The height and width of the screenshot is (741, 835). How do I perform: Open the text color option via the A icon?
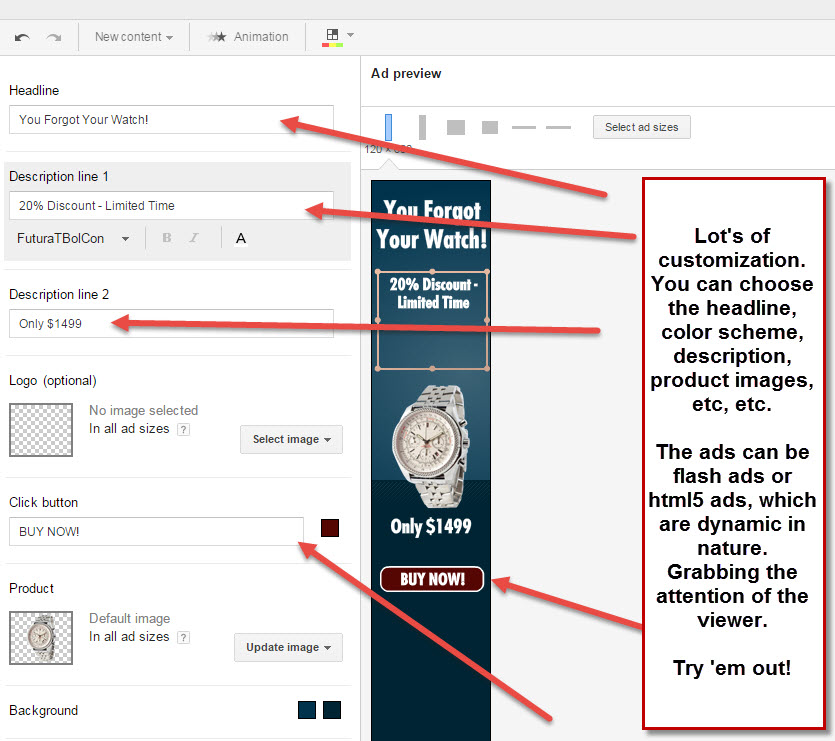point(240,237)
